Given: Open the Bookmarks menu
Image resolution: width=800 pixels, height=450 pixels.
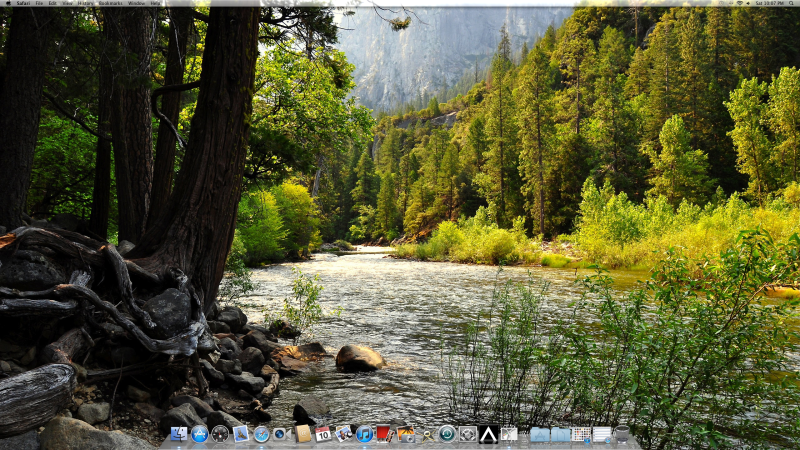Looking at the screenshot, I should tap(111, 3).
